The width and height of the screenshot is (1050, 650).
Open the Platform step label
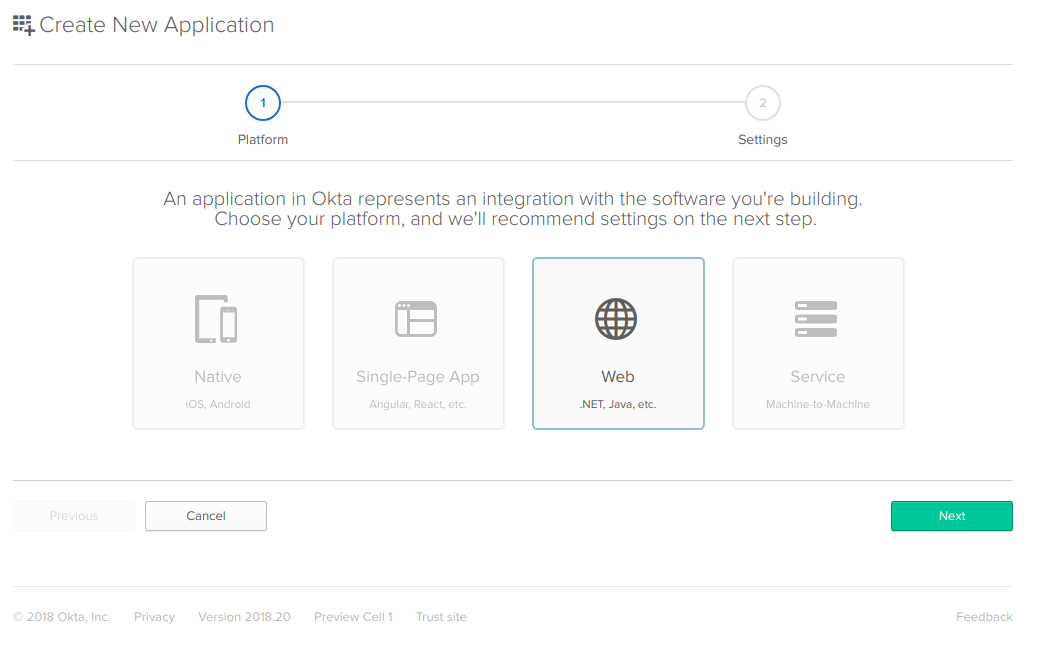click(x=262, y=140)
